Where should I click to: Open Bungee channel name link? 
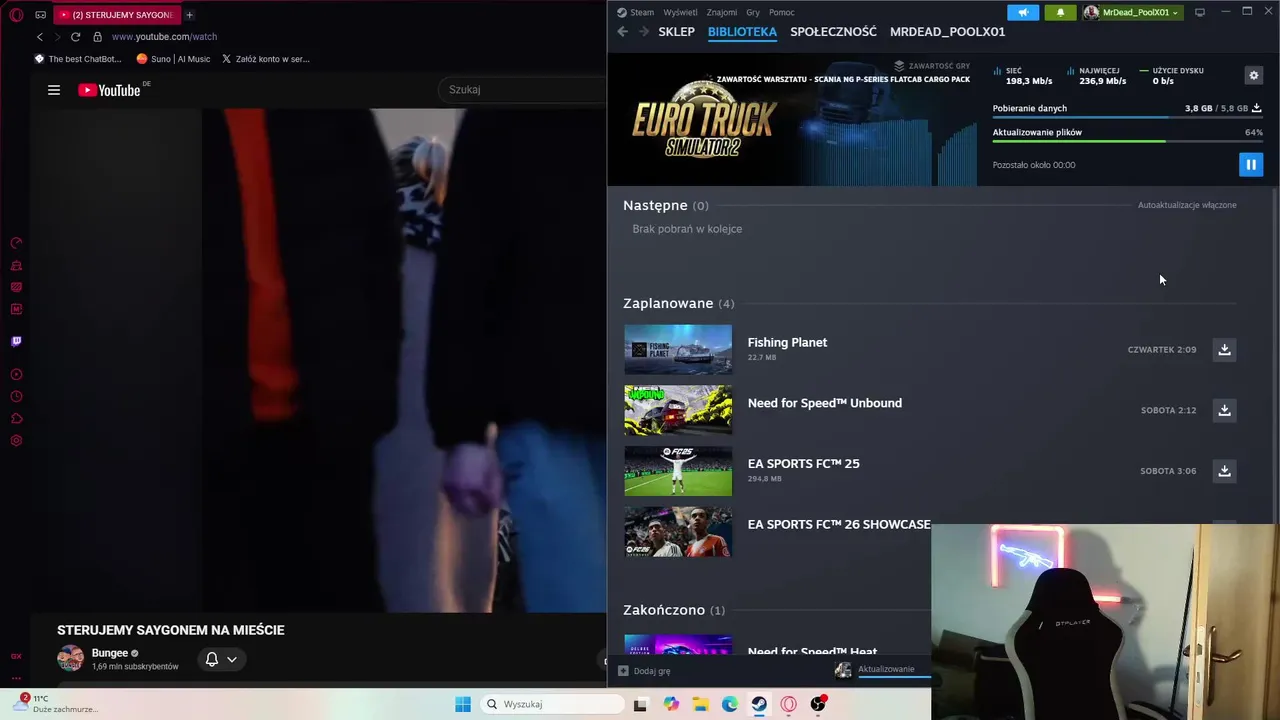click(110, 653)
